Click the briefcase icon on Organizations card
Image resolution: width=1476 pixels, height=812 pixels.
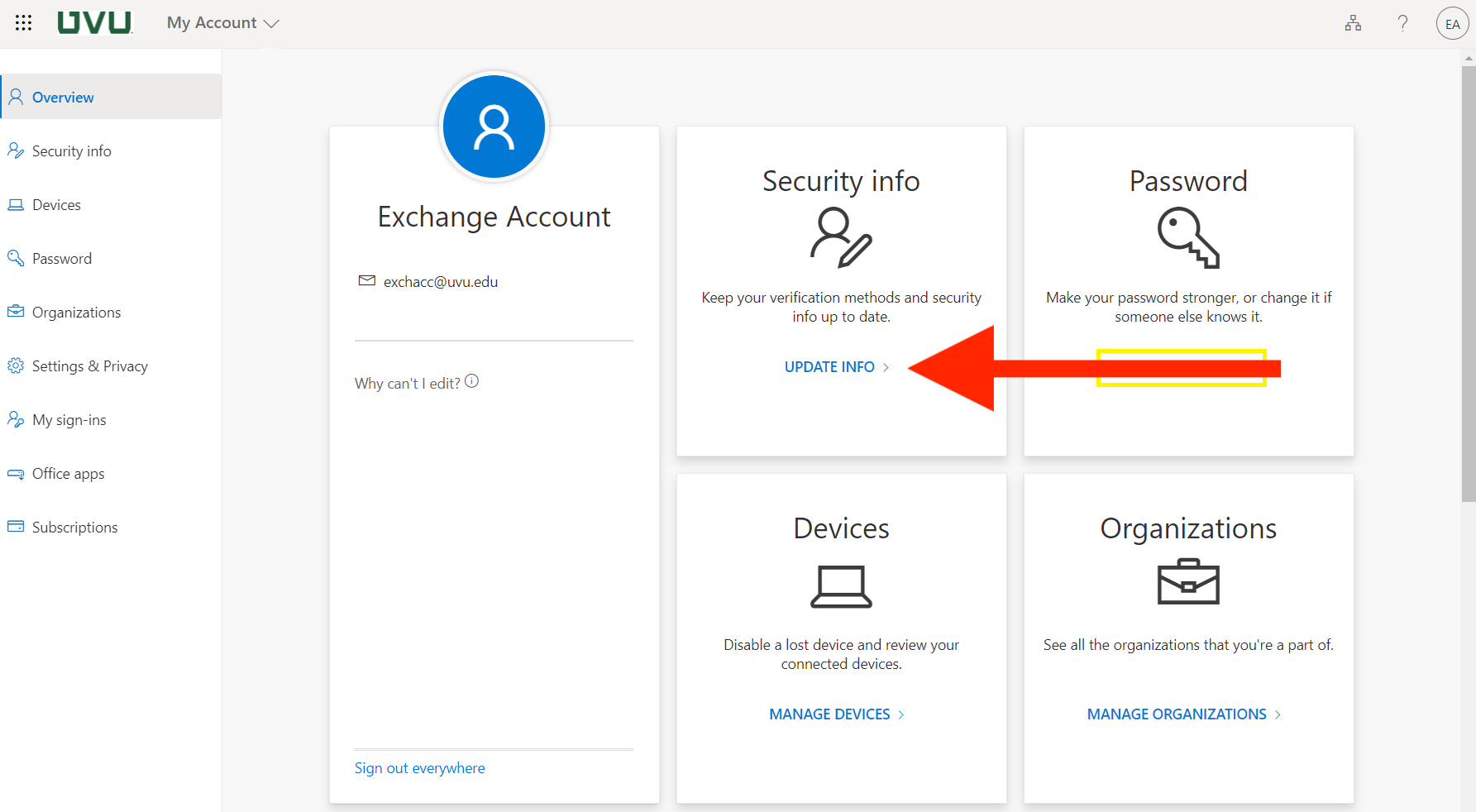point(1188,581)
